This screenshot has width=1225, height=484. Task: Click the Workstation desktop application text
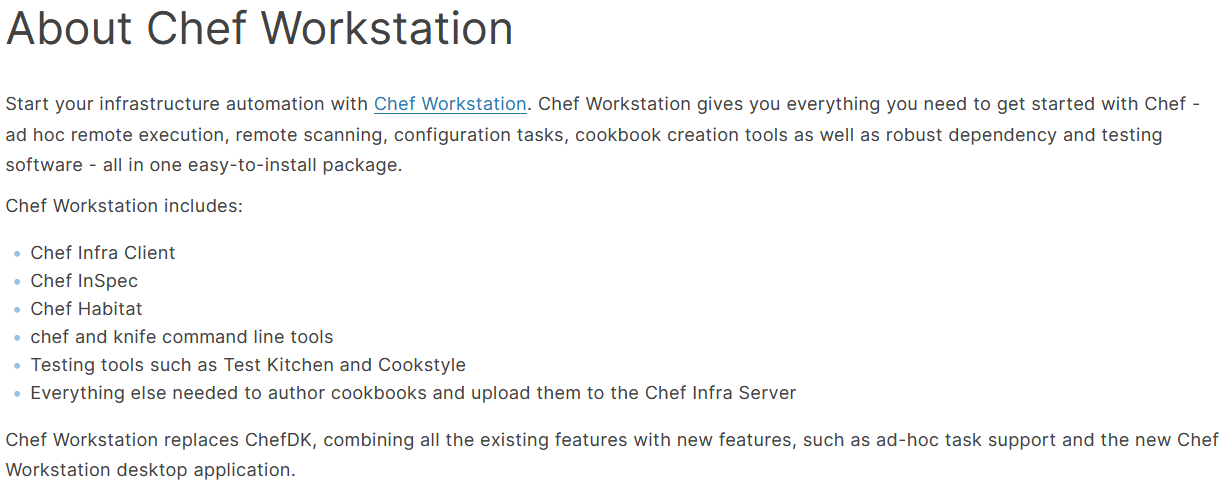(151, 469)
